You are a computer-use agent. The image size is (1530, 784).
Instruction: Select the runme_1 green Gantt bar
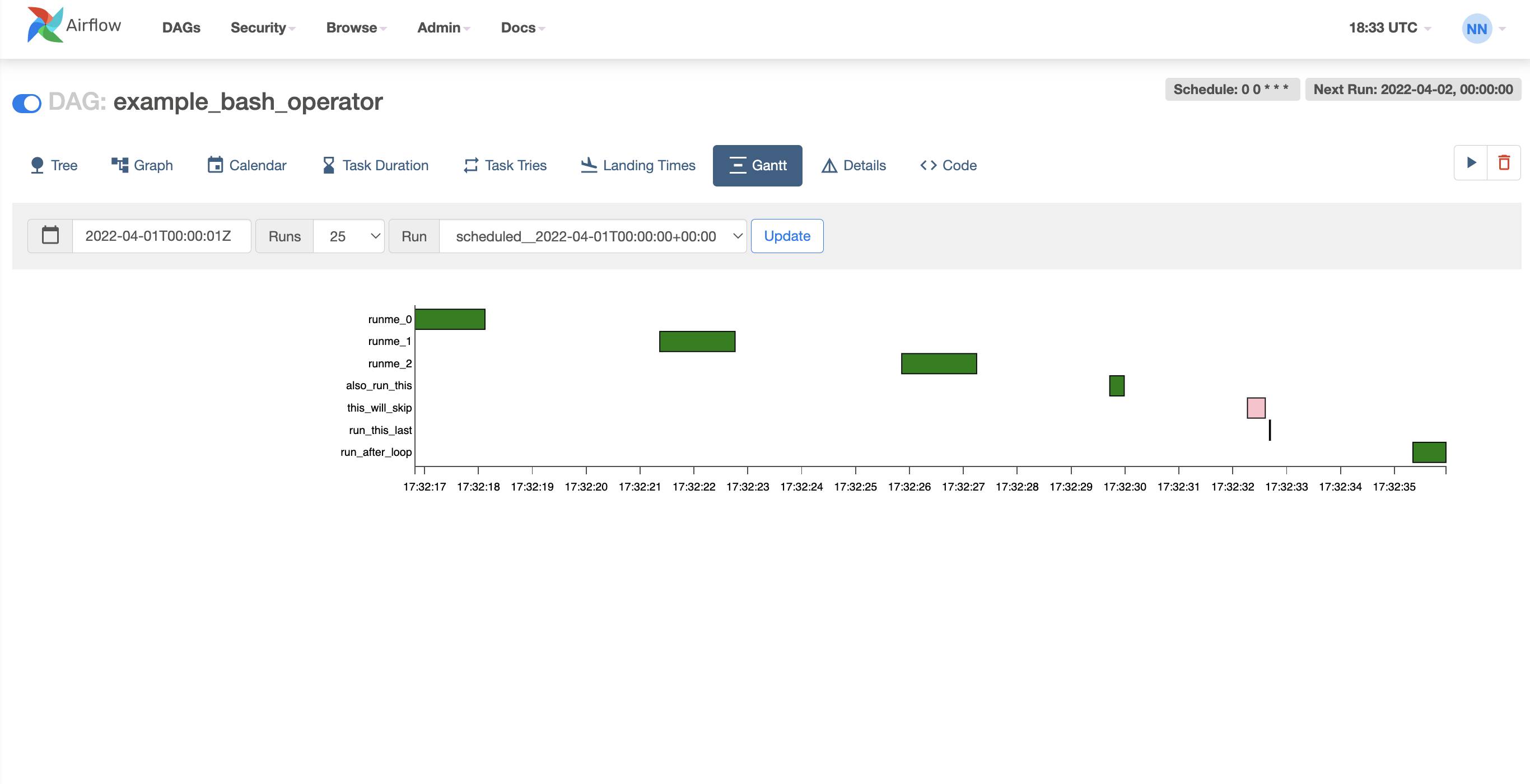(x=697, y=342)
